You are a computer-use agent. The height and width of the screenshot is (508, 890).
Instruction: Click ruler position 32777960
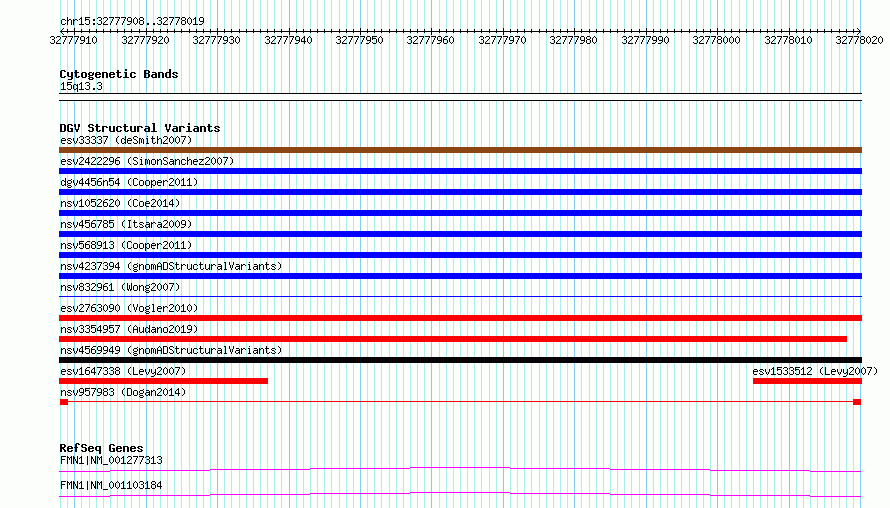click(x=430, y=40)
